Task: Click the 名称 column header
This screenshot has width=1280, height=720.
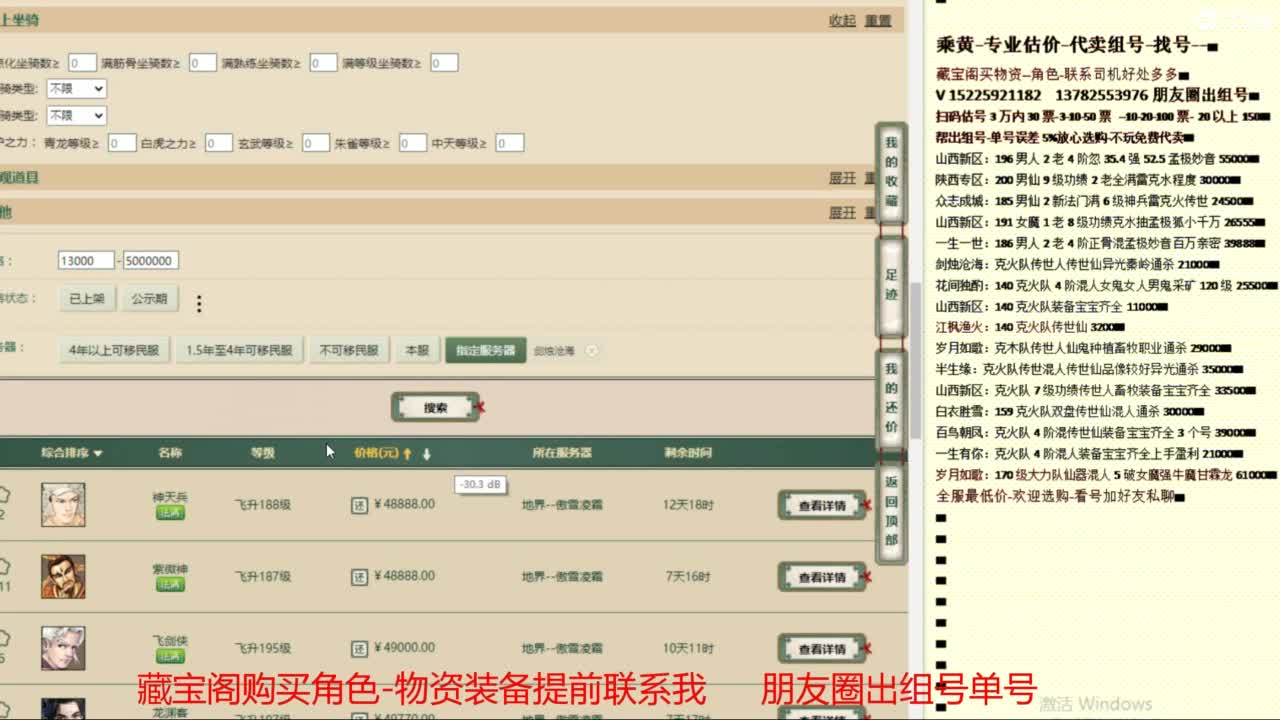Action: (170, 453)
